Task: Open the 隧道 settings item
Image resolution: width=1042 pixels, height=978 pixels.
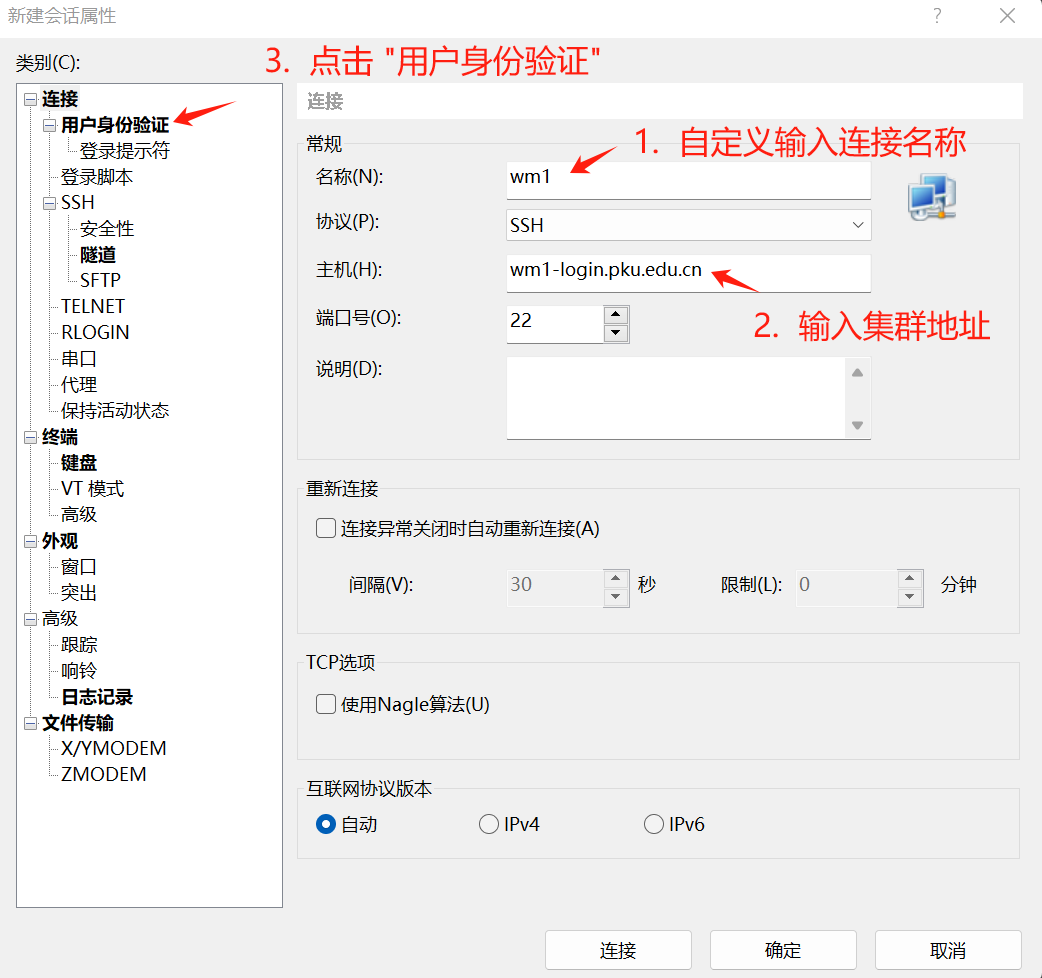Action: pos(98,255)
